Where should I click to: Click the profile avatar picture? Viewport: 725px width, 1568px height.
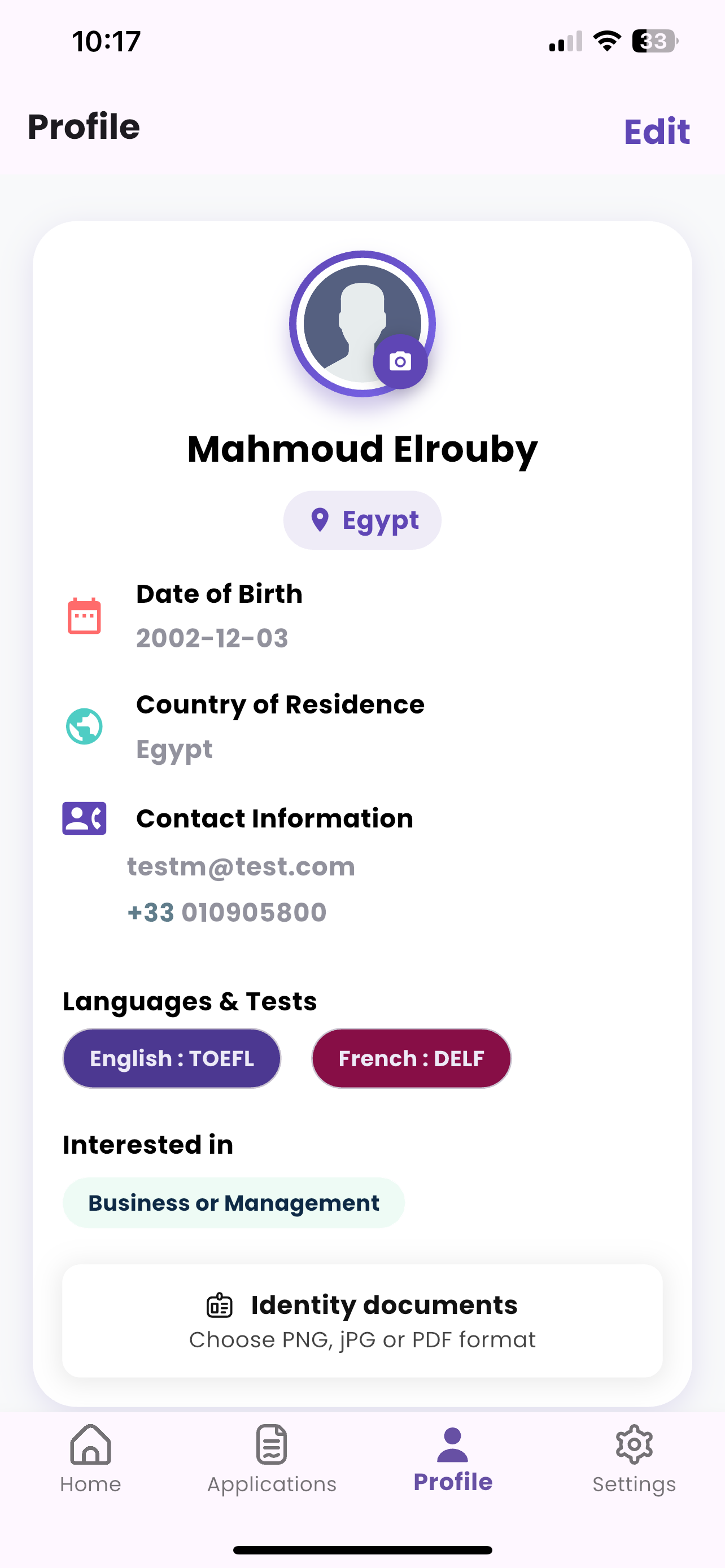point(362,324)
